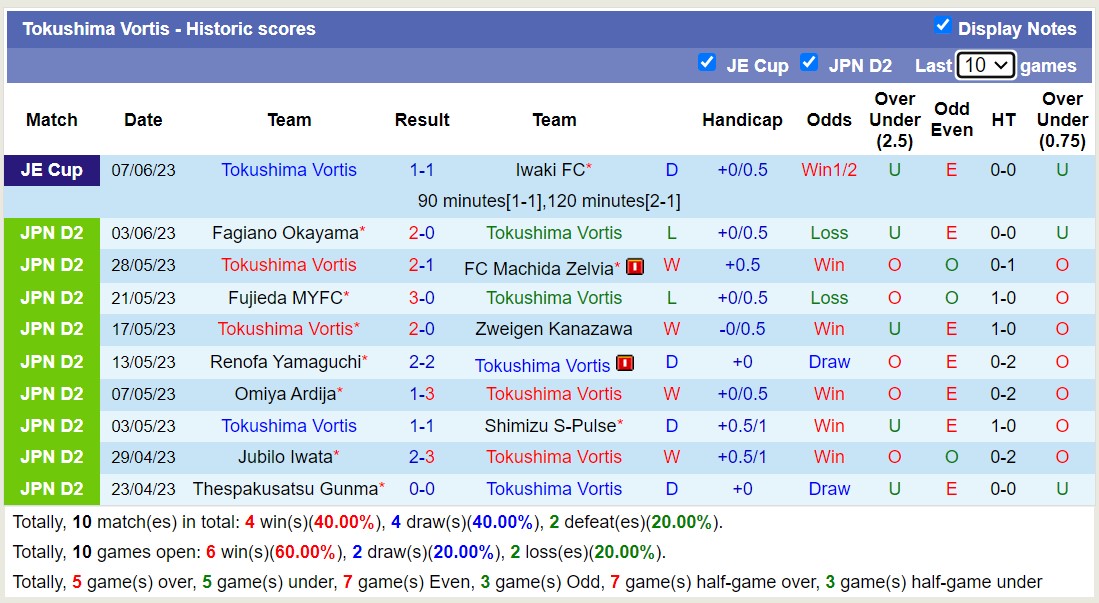
Task: Click the Tokushima Vortis link in the top row
Action: point(288,169)
